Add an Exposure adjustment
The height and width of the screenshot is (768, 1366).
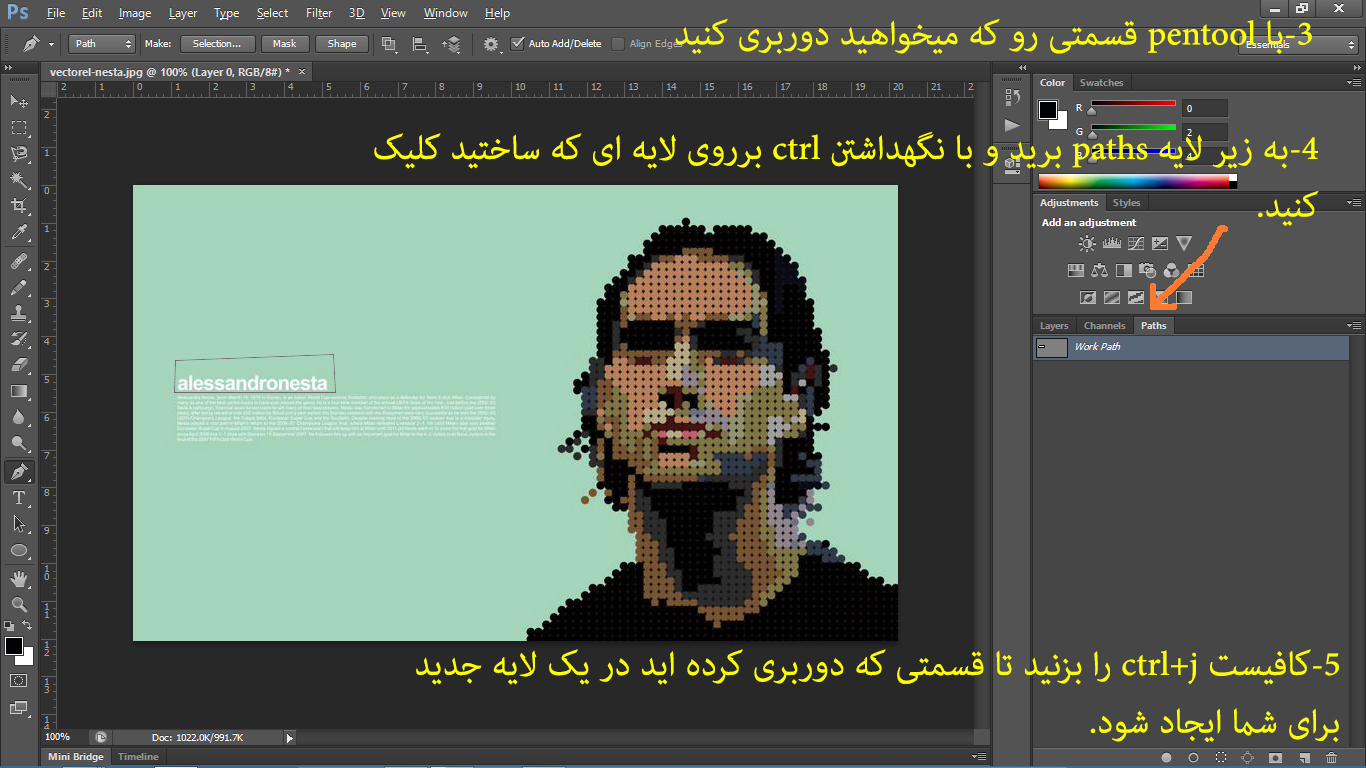[1160, 243]
